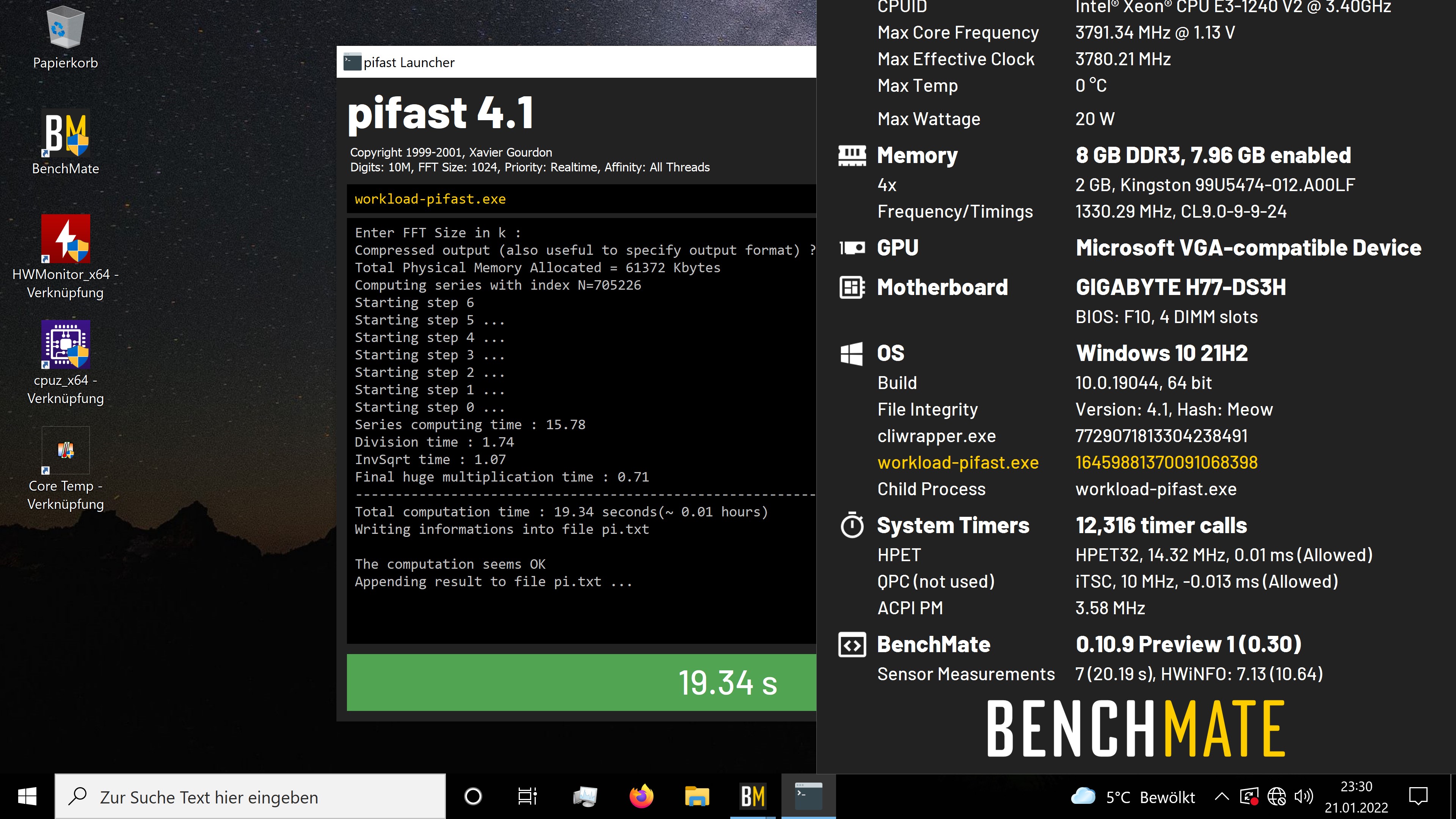Click the yellow workload-pifast.exe hash label

click(957, 462)
